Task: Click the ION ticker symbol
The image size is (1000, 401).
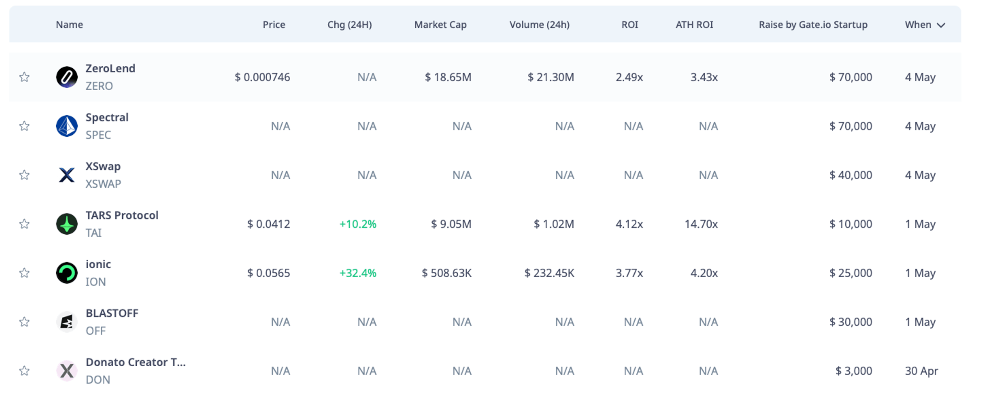Action: tap(96, 282)
